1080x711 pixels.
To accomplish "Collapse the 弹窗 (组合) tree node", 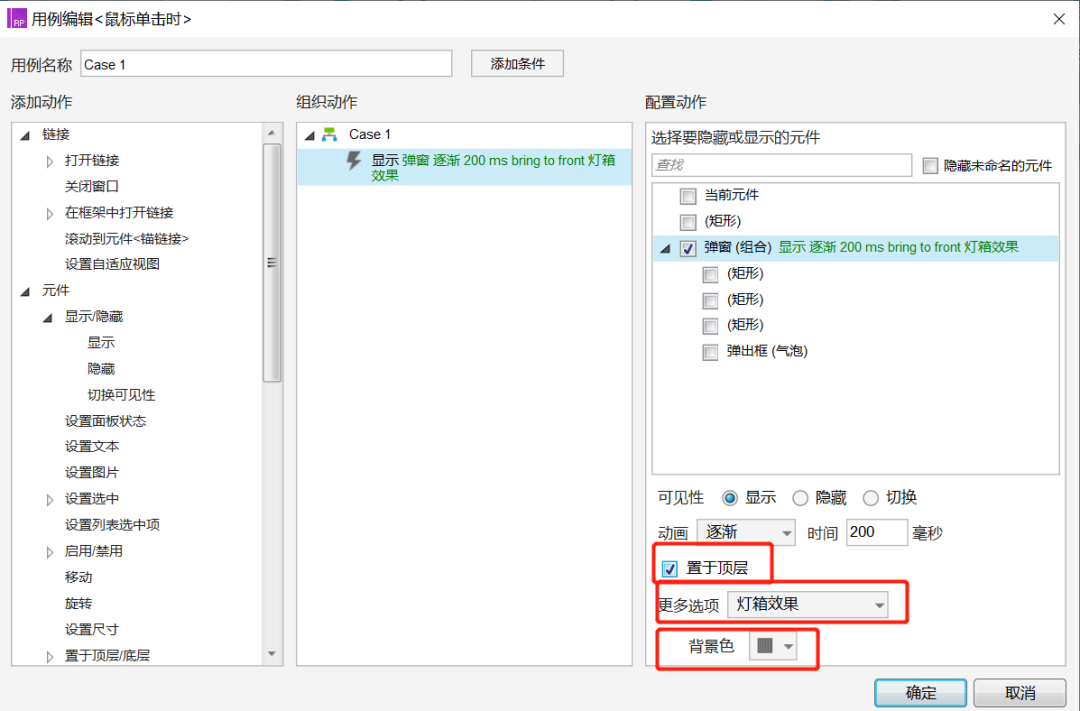I will click(x=665, y=249).
